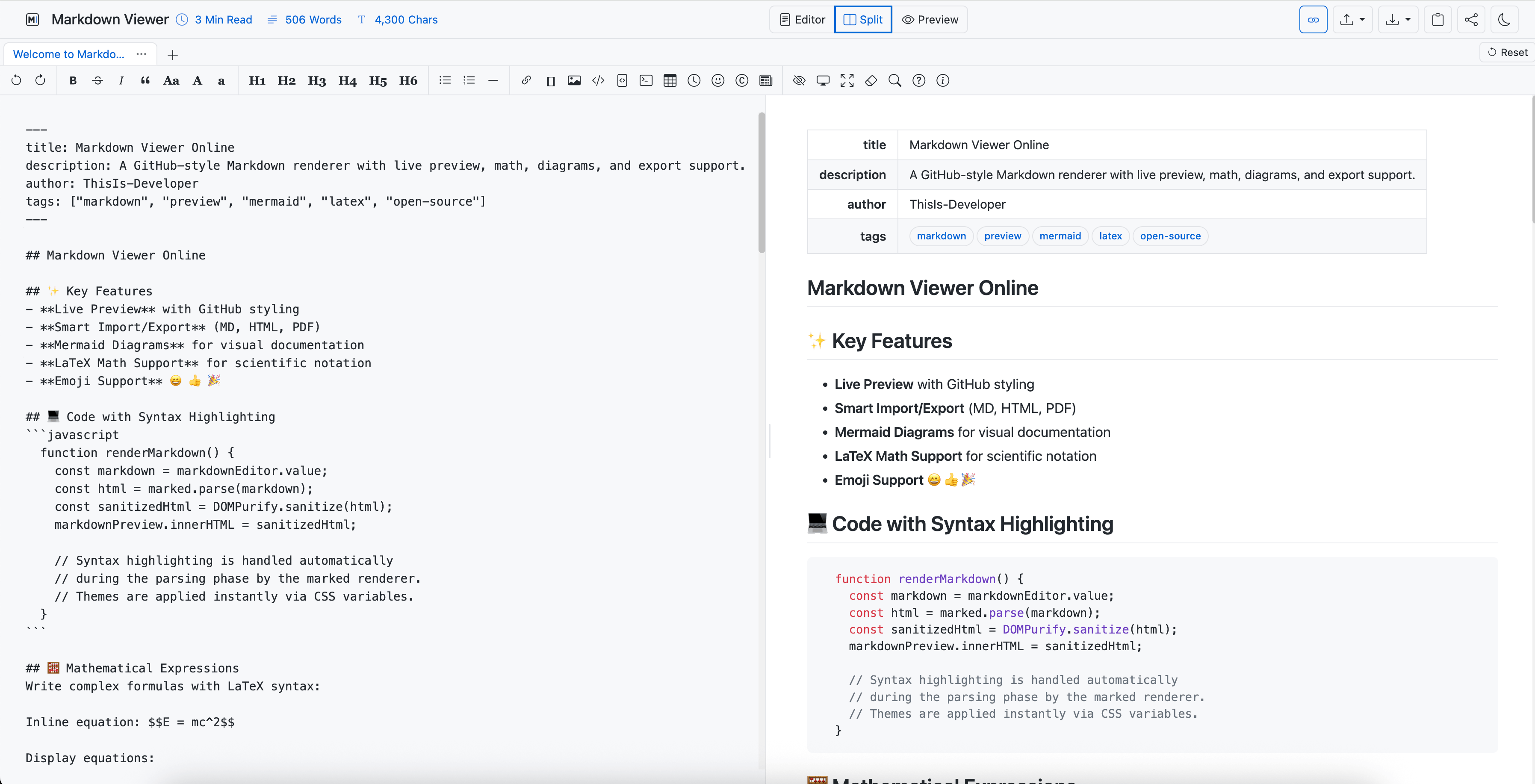The image size is (1535, 784).
Task: Click the mermaid tag pill
Action: point(1060,236)
